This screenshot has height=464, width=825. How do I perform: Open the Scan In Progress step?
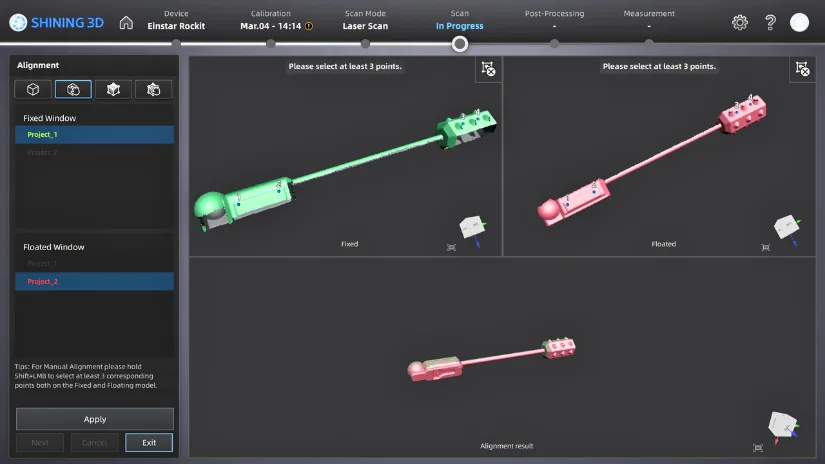[459, 20]
